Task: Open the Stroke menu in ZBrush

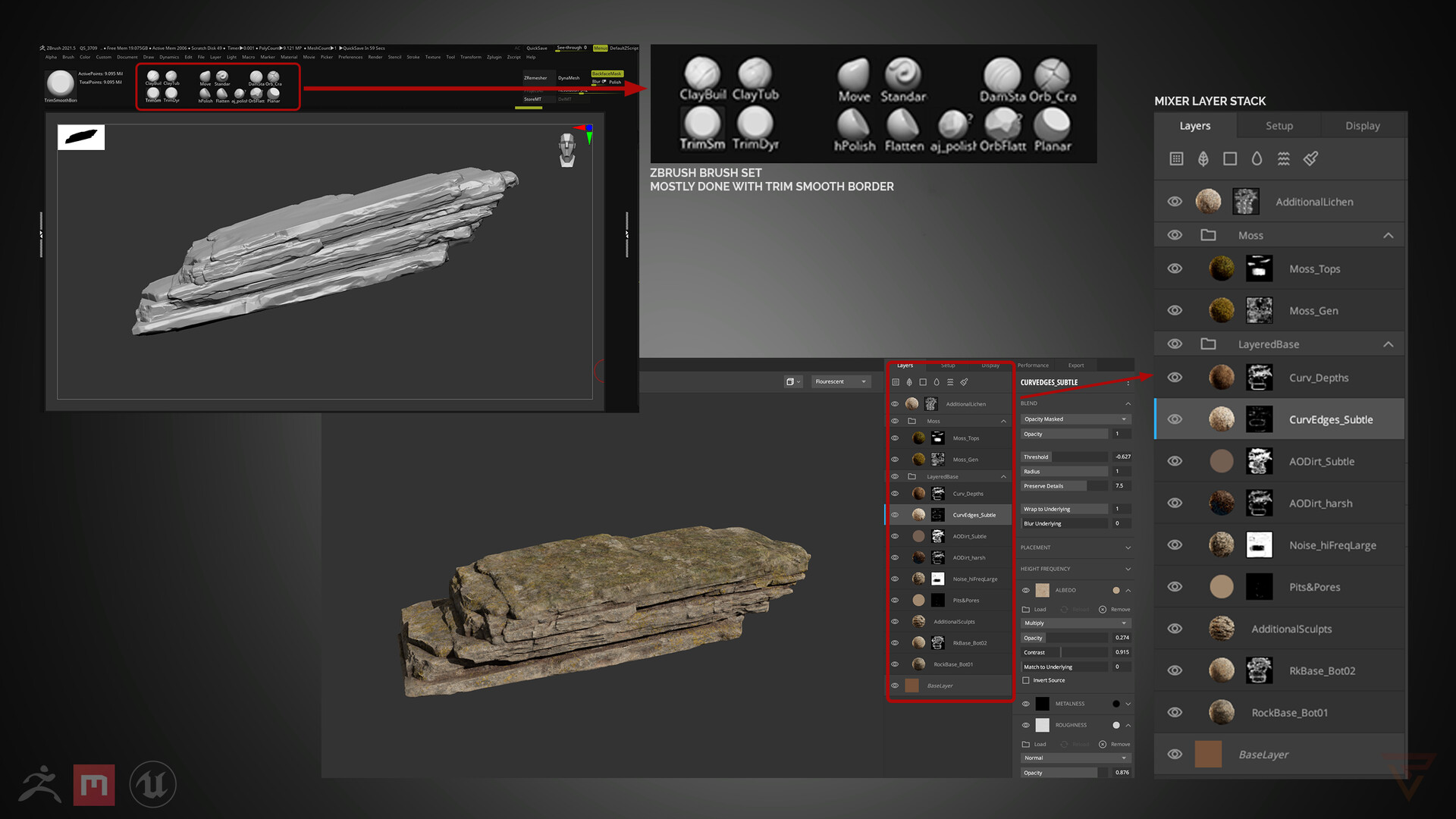Action: pyautogui.click(x=413, y=57)
